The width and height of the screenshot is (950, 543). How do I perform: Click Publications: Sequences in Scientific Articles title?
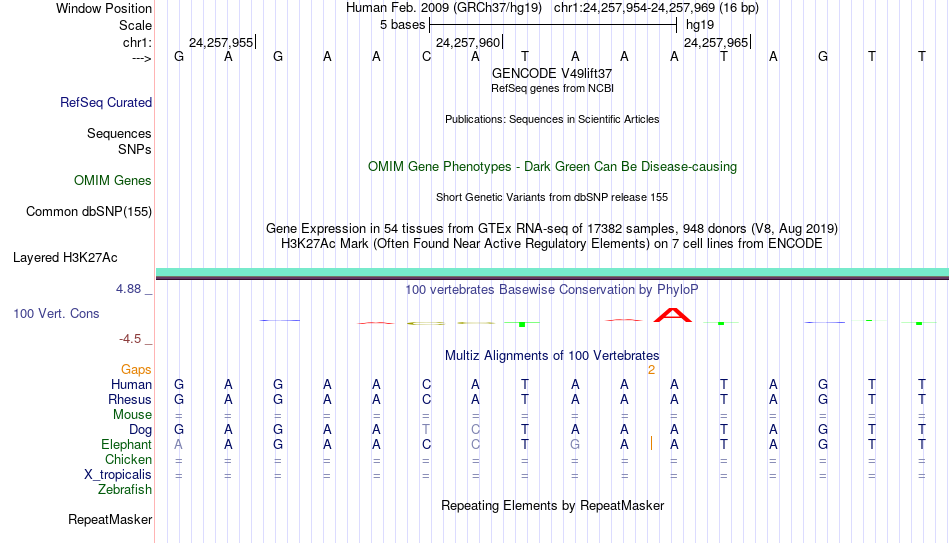[x=552, y=119]
